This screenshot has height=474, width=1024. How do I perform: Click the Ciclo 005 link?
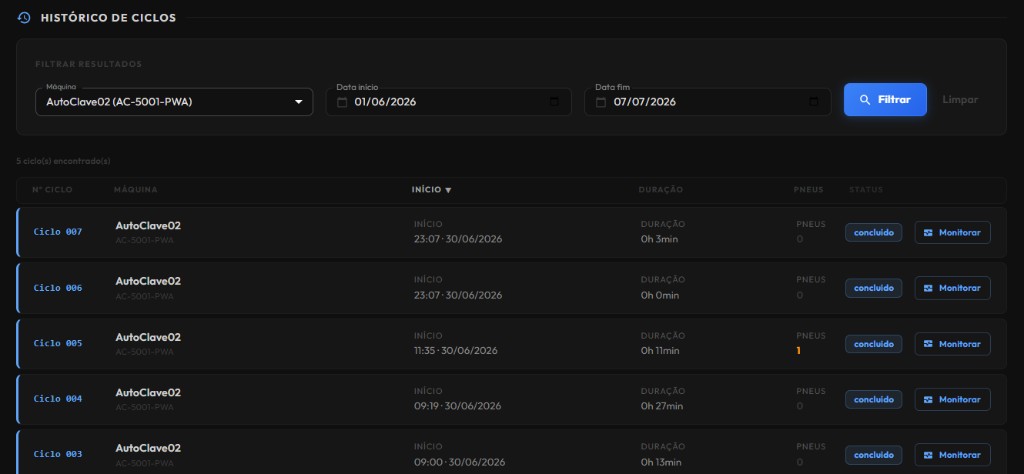pyautogui.click(x=58, y=343)
